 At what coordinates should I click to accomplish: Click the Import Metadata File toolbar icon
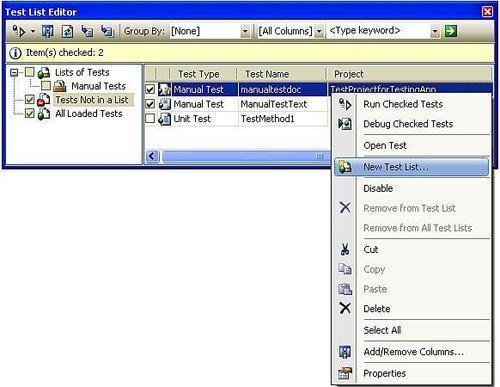(x=107, y=32)
